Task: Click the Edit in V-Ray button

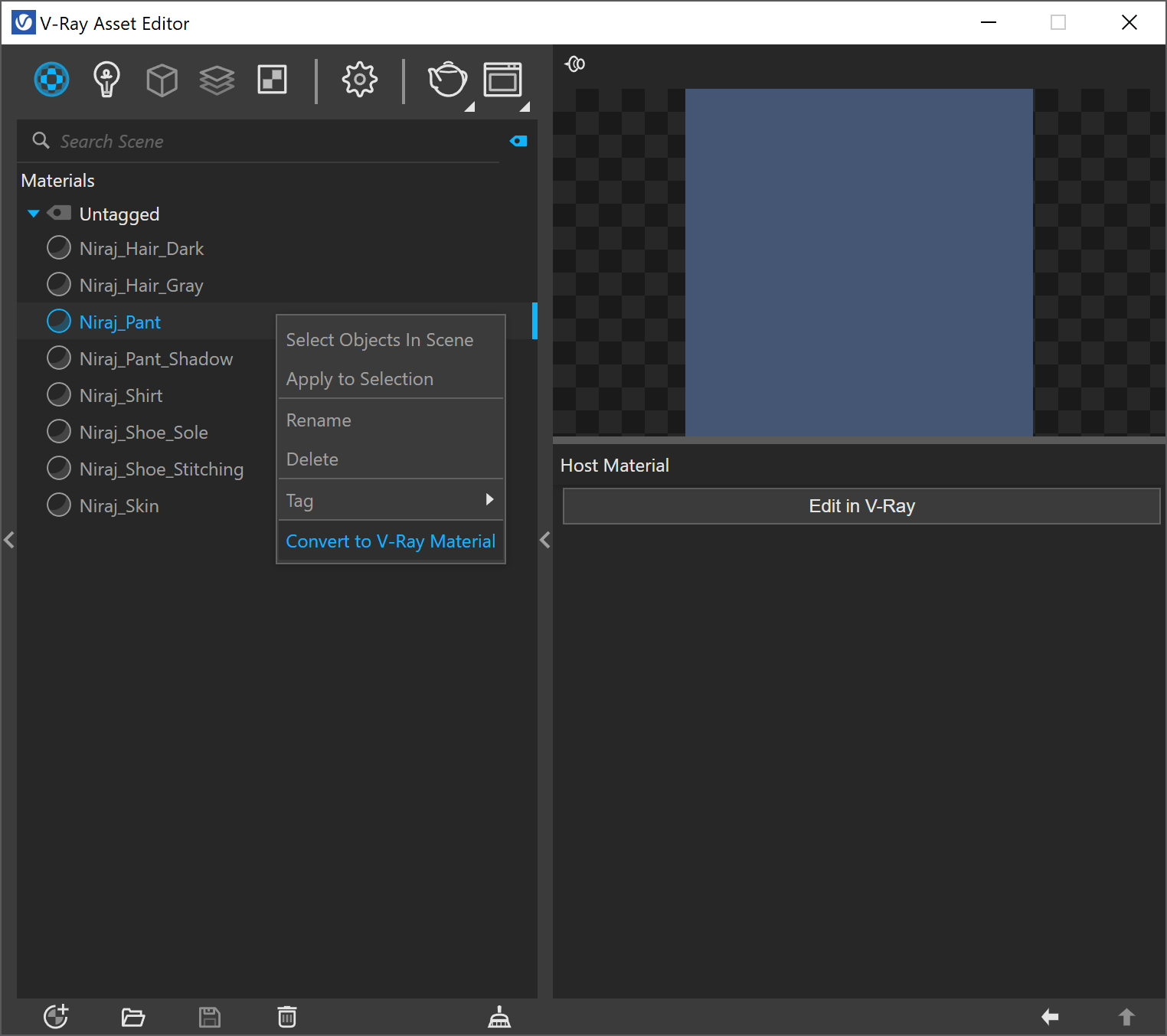Action: click(861, 506)
